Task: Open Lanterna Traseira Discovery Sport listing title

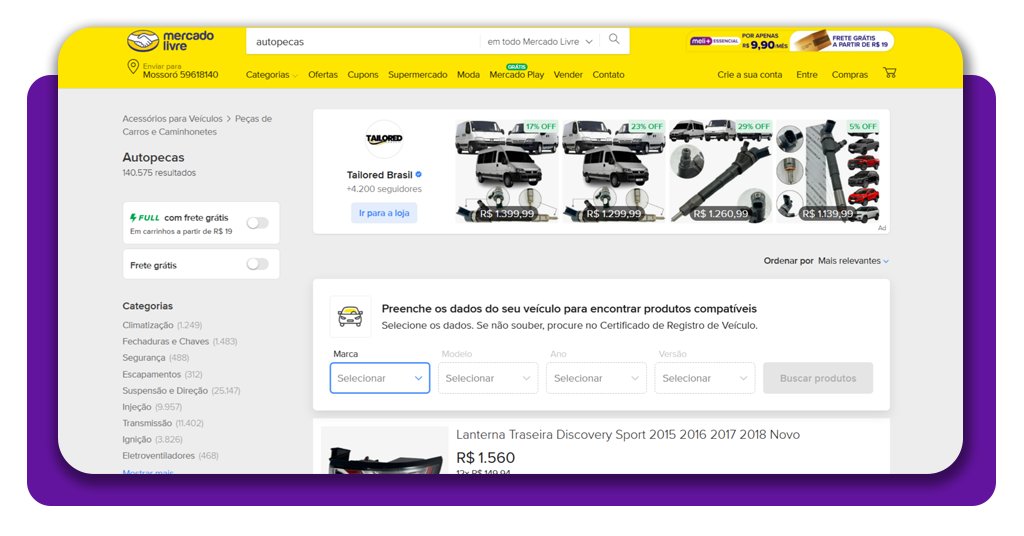Action: (628, 435)
